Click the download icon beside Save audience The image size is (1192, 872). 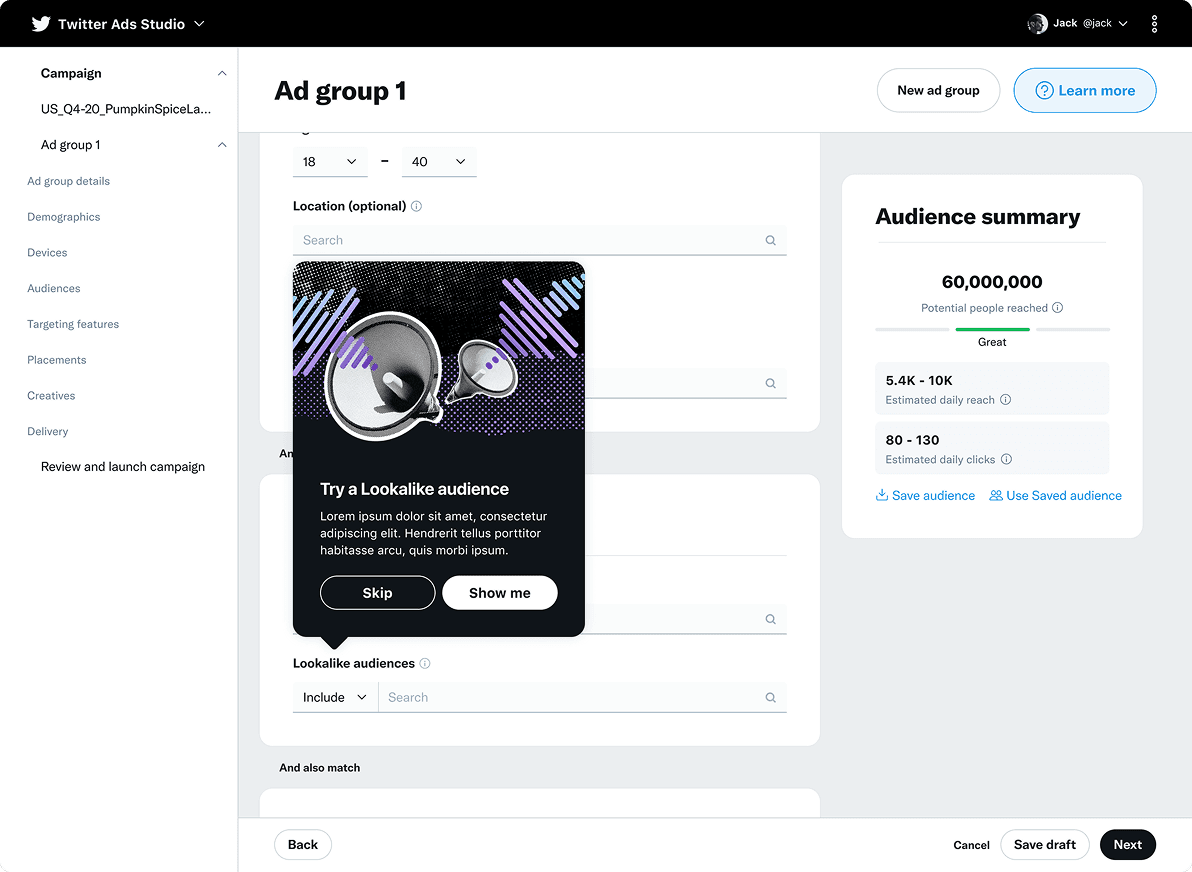pos(881,495)
